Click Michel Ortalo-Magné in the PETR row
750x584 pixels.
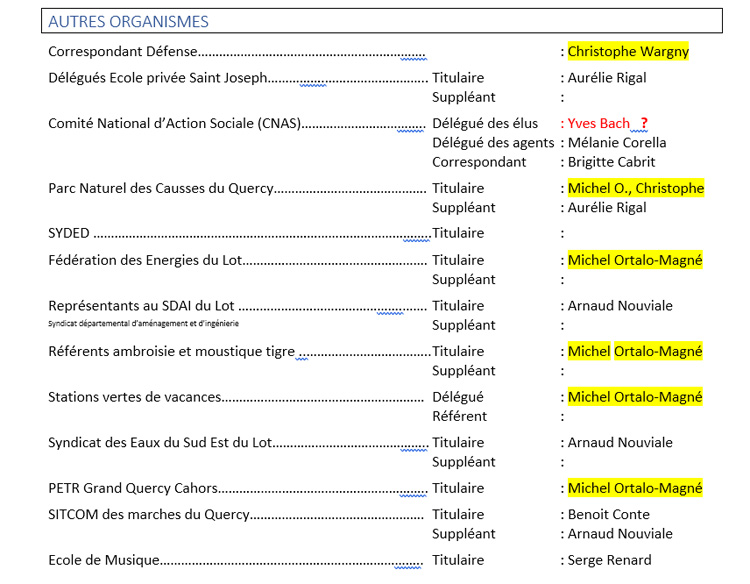click(635, 488)
